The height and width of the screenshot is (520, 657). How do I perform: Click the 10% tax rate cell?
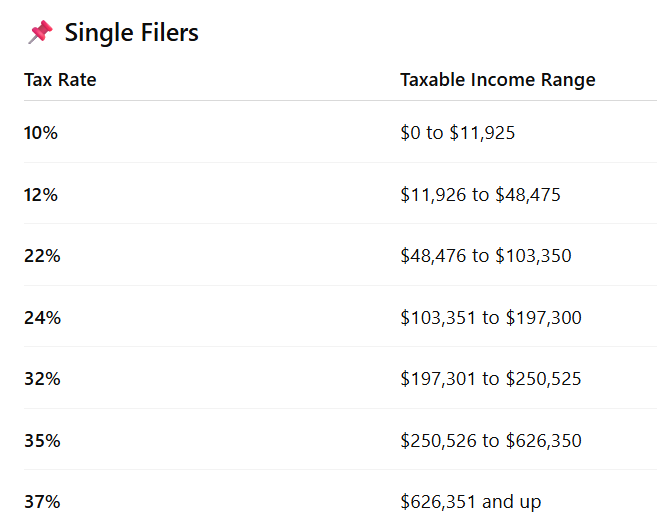[41, 132]
